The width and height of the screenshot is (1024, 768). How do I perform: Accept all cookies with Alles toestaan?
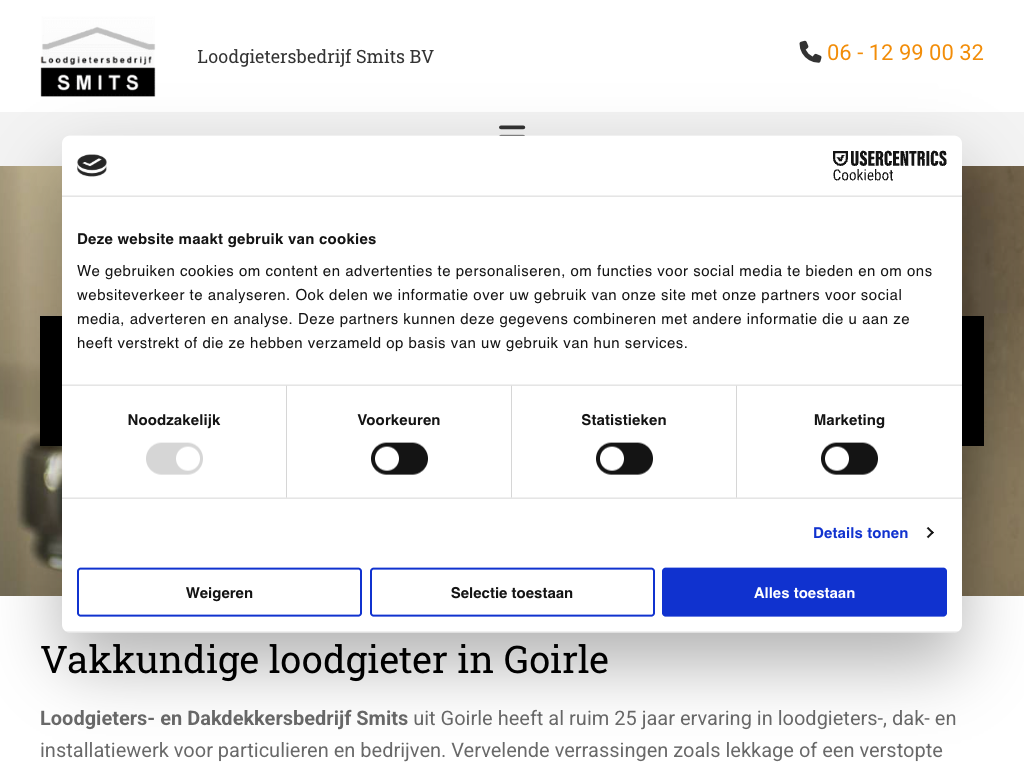[x=804, y=593]
